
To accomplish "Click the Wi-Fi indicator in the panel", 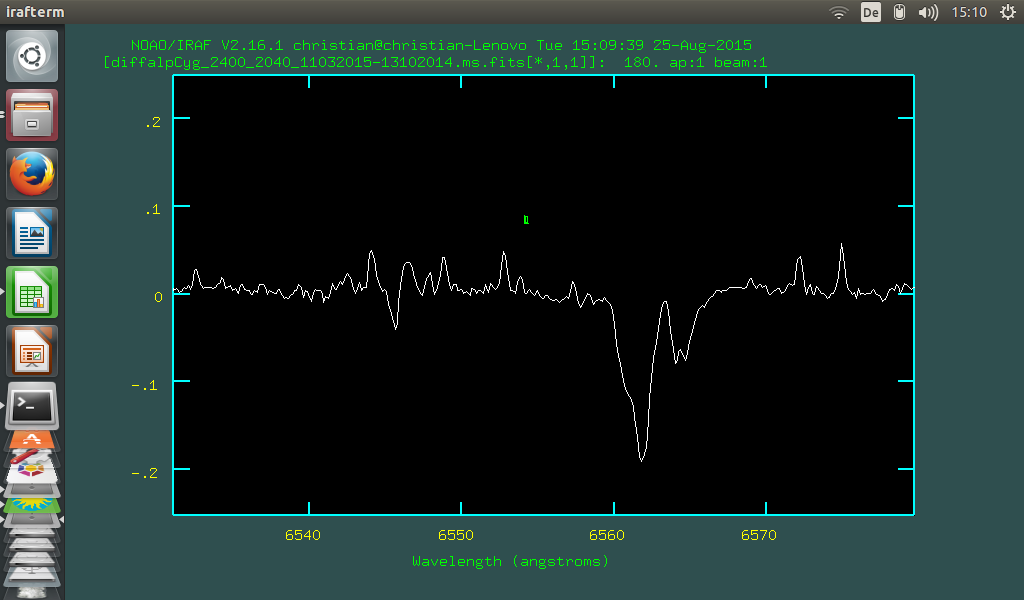I will pyautogui.click(x=838, y=12).
